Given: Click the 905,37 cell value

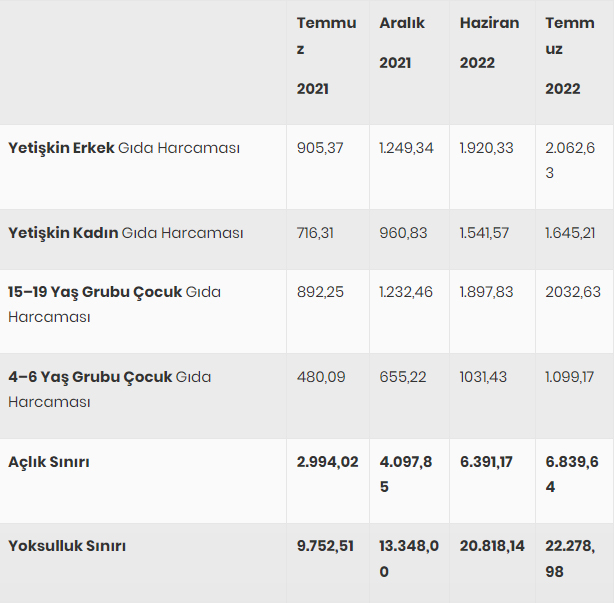Looking at the screenshot, I should click(320, 148).
